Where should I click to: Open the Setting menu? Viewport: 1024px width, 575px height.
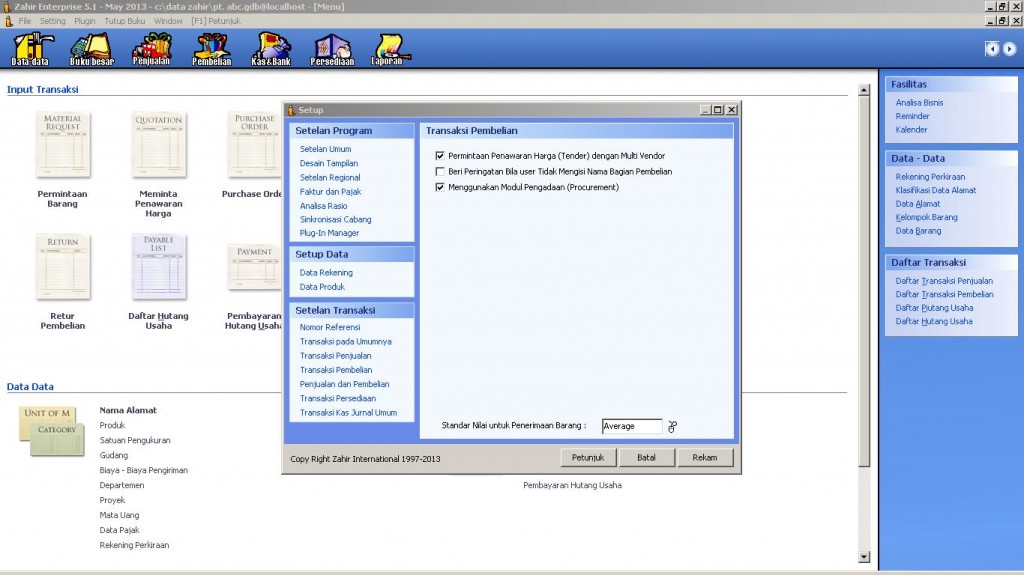(x=53, y=21)
